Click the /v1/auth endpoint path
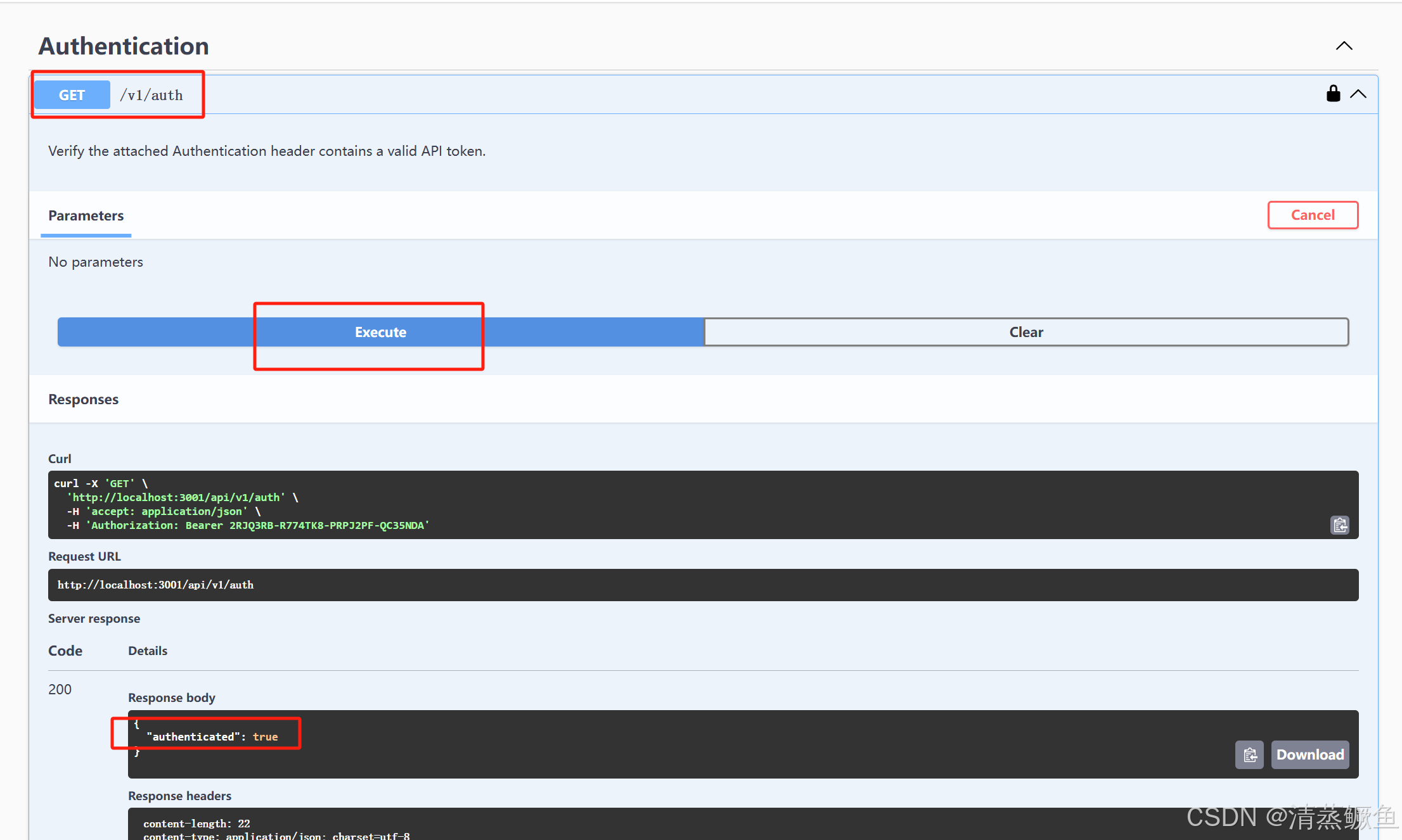This screenshot has height=840, width=1402. click(x=151, y=95)
